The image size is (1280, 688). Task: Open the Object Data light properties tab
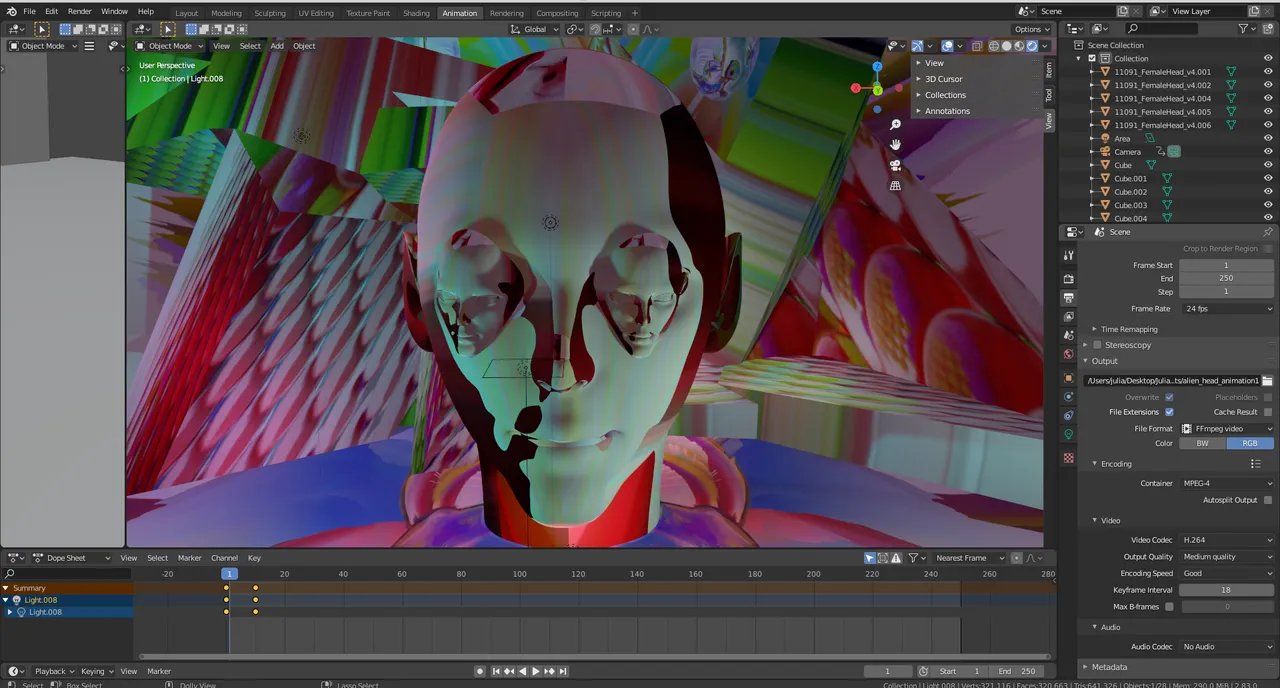(1068, 435)
